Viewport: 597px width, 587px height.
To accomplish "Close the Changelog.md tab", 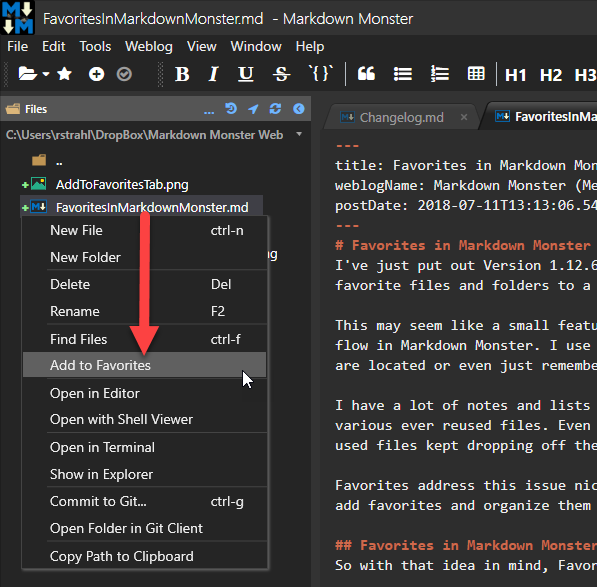I will tap(463, 117).
